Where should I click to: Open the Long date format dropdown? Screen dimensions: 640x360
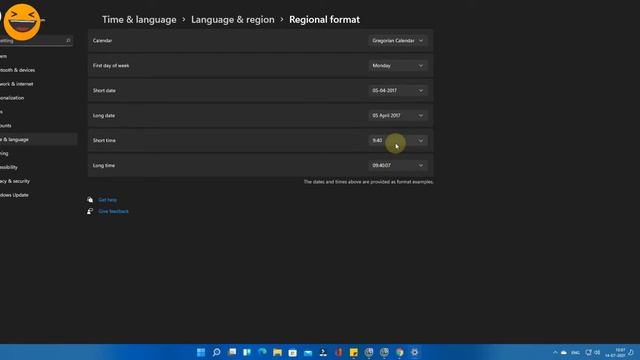pyautogui.click(x=398, y=116)
